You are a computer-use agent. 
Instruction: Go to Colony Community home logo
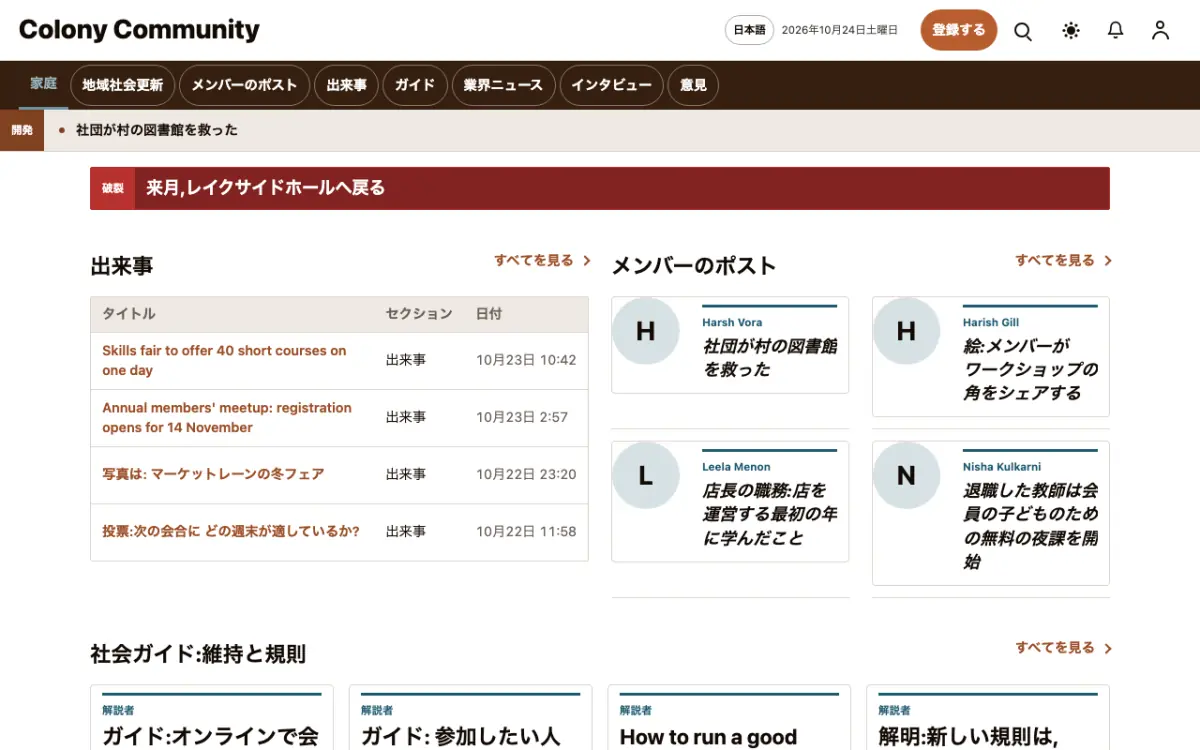click(x=139, y=30)
